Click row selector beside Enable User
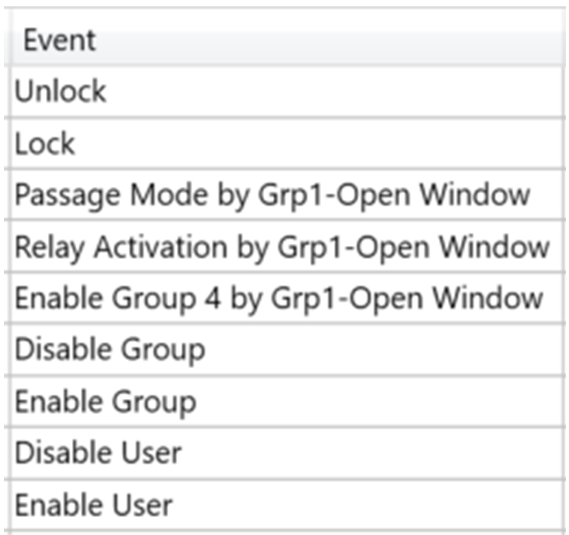 tap(8, 505)
